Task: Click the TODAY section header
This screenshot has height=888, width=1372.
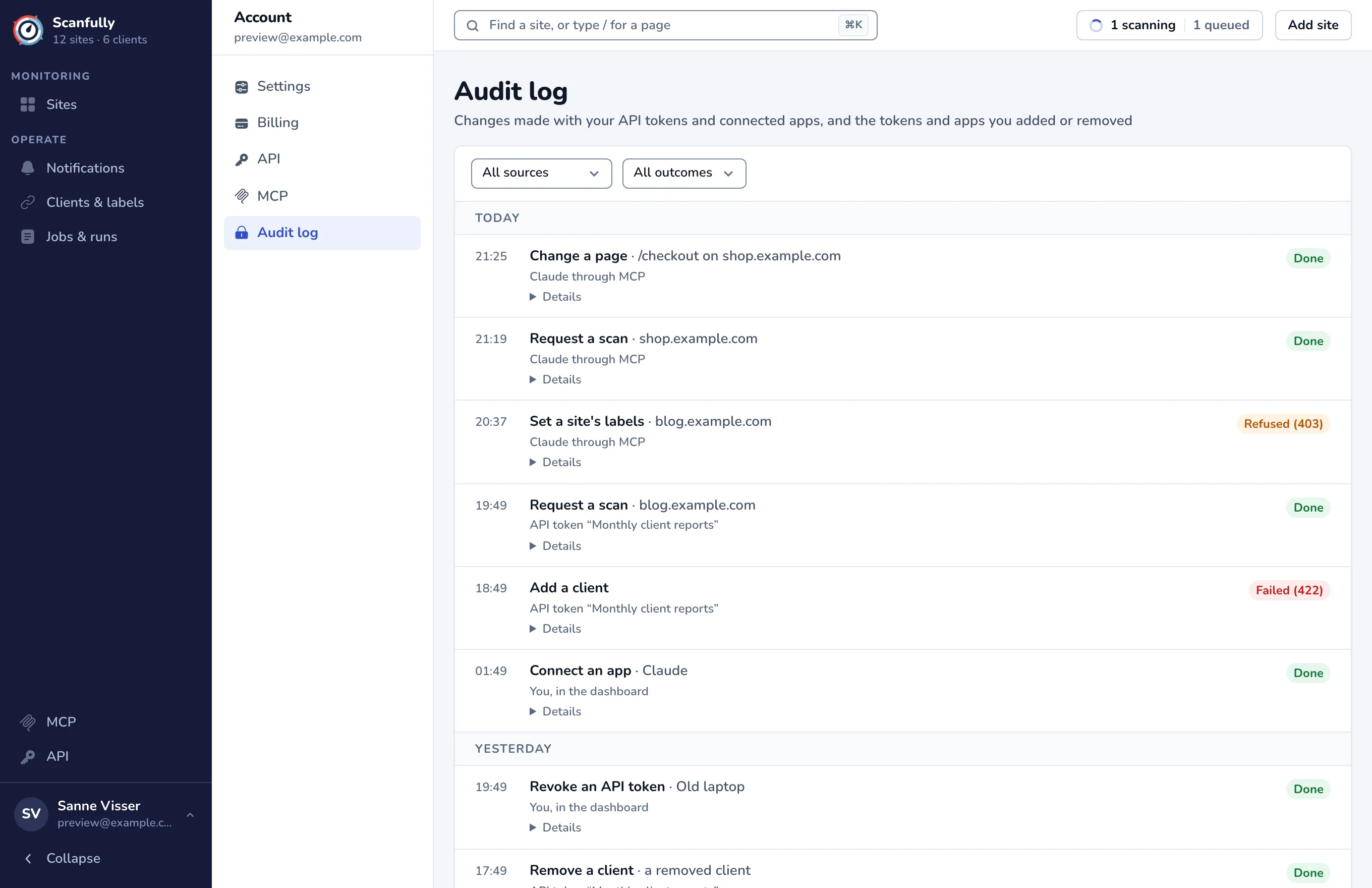Action: [x=497, y=218]
